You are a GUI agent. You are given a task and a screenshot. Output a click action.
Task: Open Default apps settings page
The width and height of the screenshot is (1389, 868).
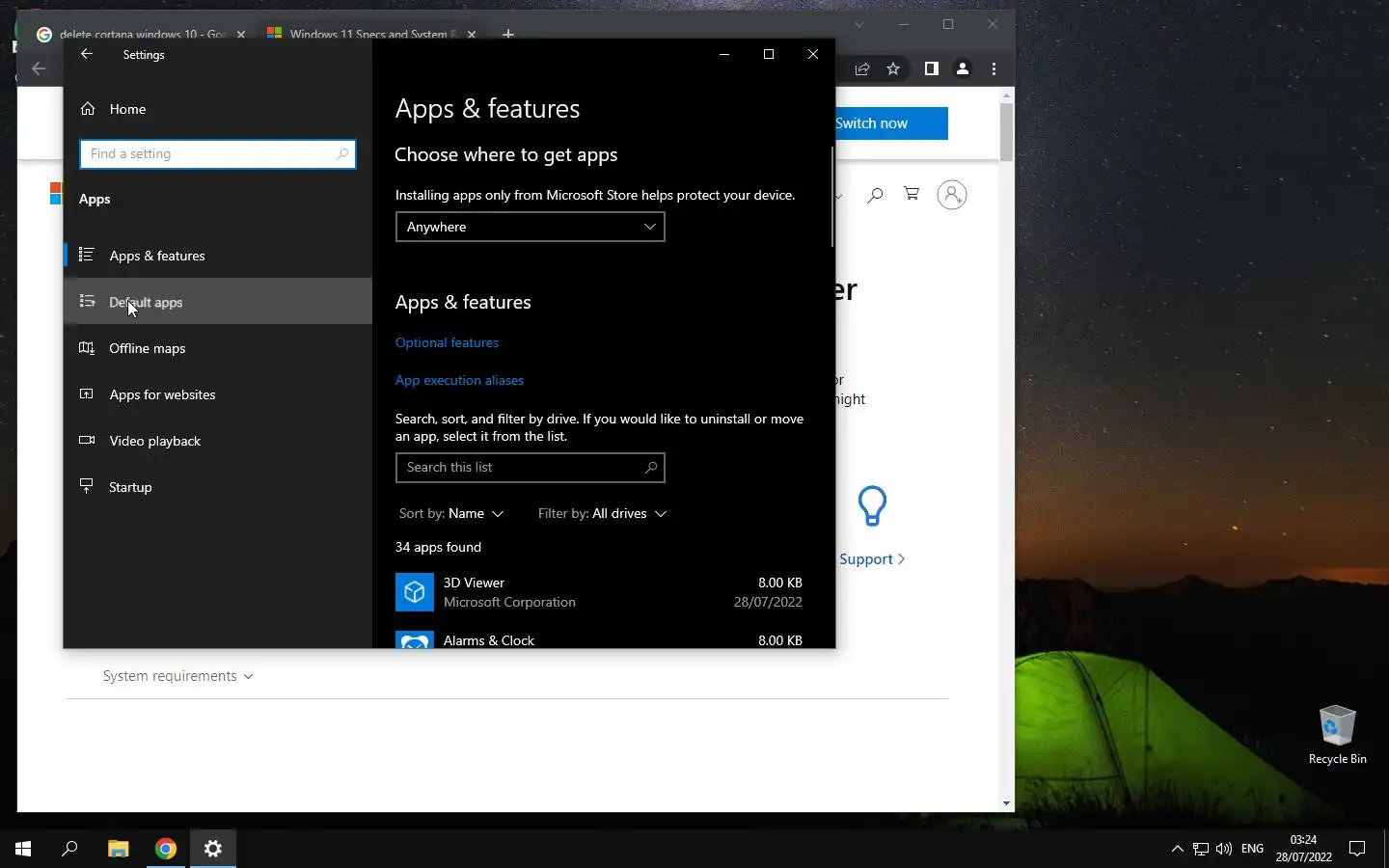tap(218, 302)
